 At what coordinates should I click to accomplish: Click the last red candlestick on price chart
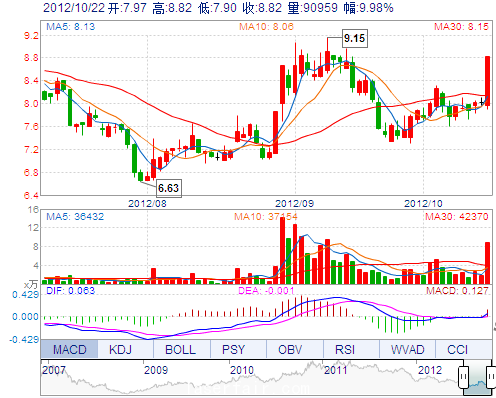point(488,81)
